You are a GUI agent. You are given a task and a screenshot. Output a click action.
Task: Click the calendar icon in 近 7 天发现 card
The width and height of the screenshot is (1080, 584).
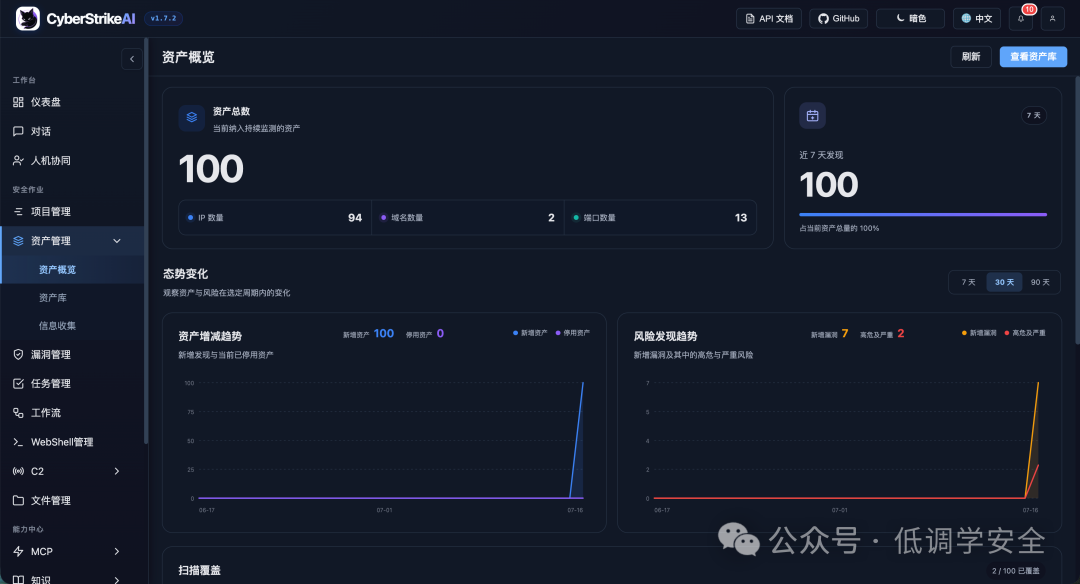pos(812,116)
